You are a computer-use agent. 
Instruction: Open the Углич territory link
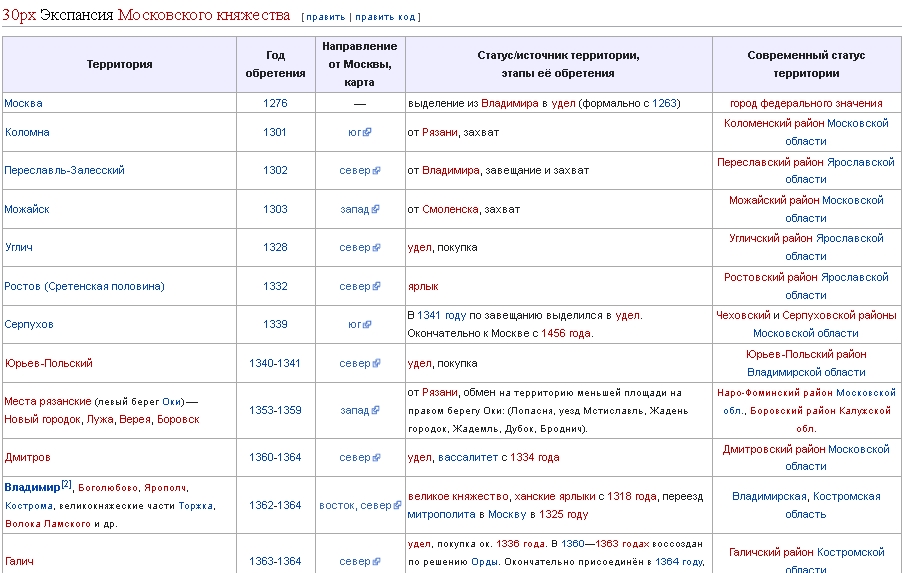pos(19,247)
